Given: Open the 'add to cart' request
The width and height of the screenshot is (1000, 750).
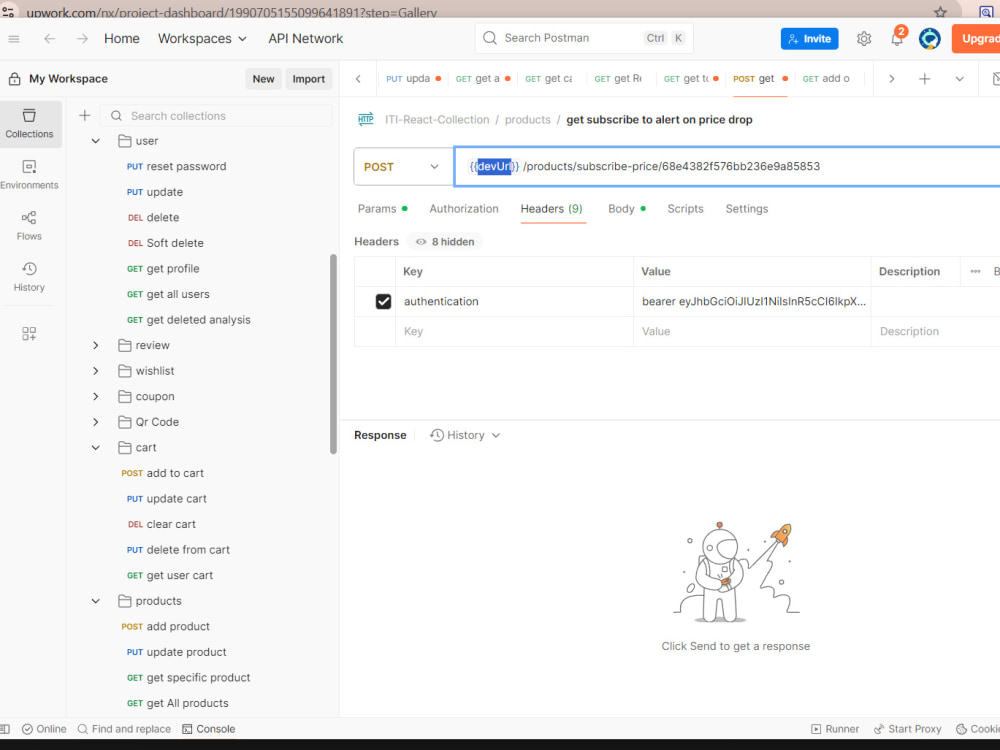Looking at the screenshot, I should (x=163, y=473).
